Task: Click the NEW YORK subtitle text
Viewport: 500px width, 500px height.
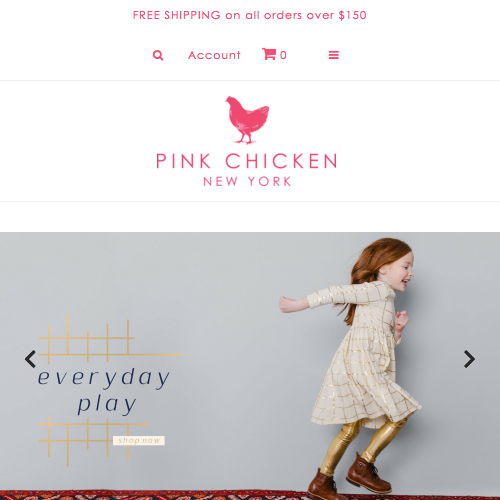Action: coord(247,181)
